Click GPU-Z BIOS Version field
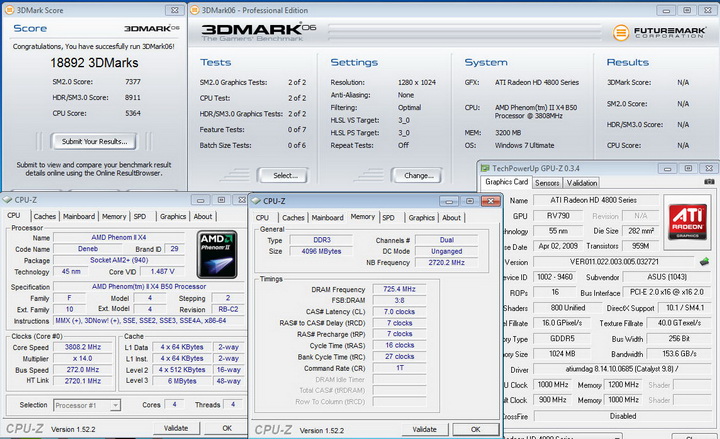 (614, 262)
